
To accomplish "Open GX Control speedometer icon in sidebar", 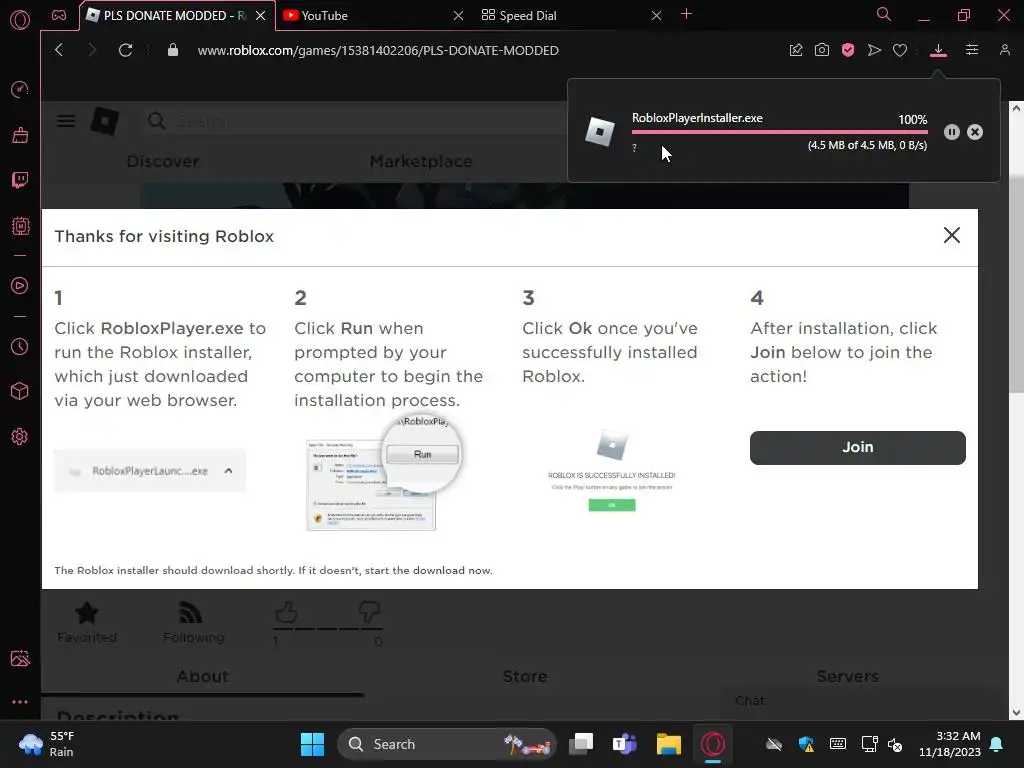I will (20, 89).
